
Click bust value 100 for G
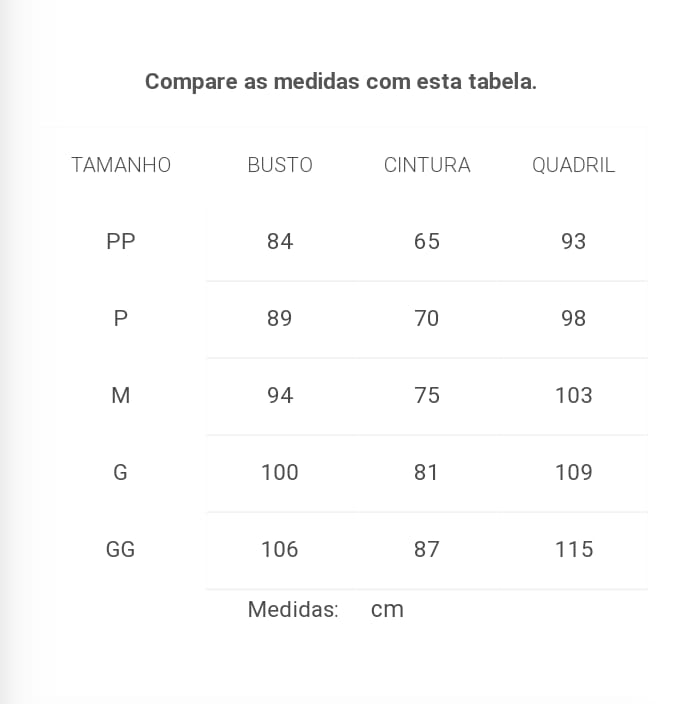tap(280, 472)
